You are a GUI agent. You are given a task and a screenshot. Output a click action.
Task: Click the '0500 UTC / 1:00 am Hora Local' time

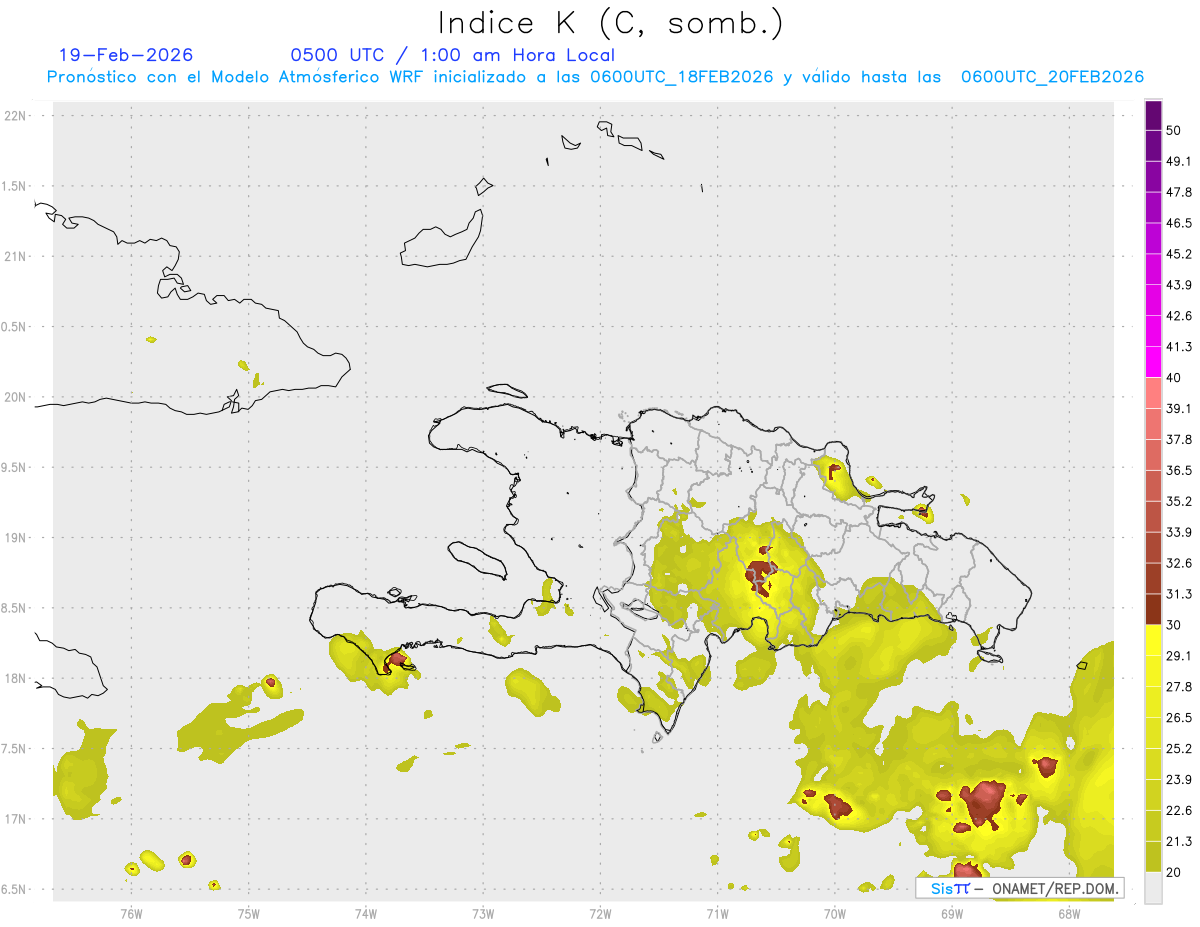(452, 55)
